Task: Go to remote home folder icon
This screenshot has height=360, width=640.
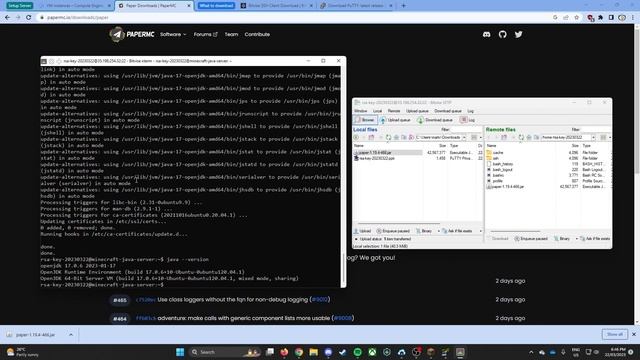Action: tap(529, 138)
